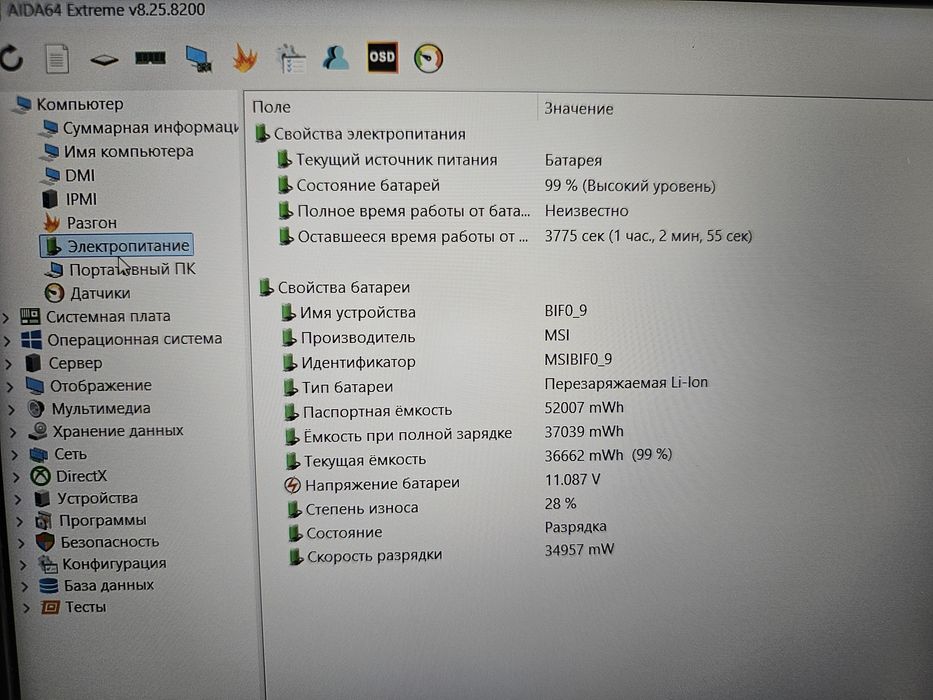Expand the Системная плата node

[6, 317]
